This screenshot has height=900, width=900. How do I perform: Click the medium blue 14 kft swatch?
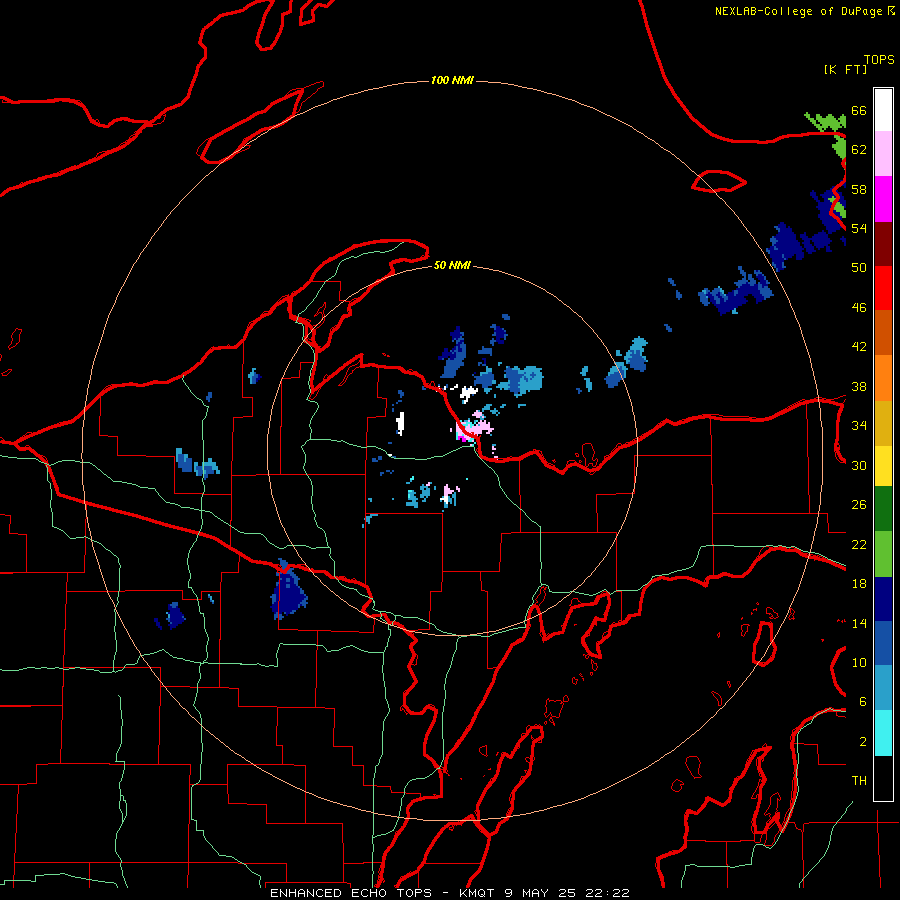coord(883,643)
